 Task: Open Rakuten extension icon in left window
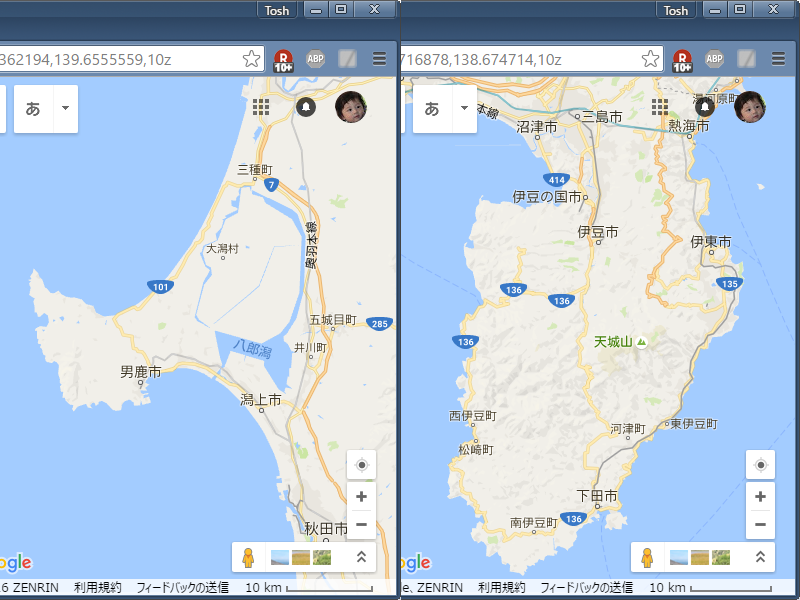point(283,61)
